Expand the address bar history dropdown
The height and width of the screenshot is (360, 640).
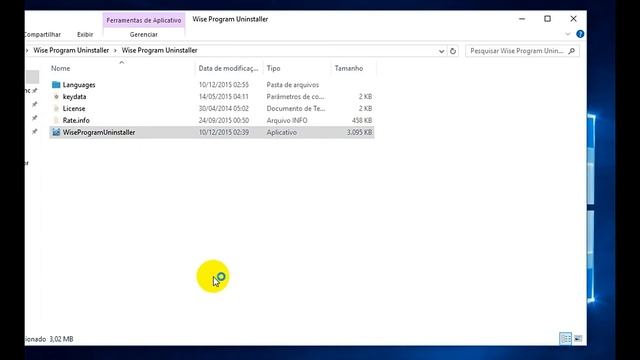441,51
